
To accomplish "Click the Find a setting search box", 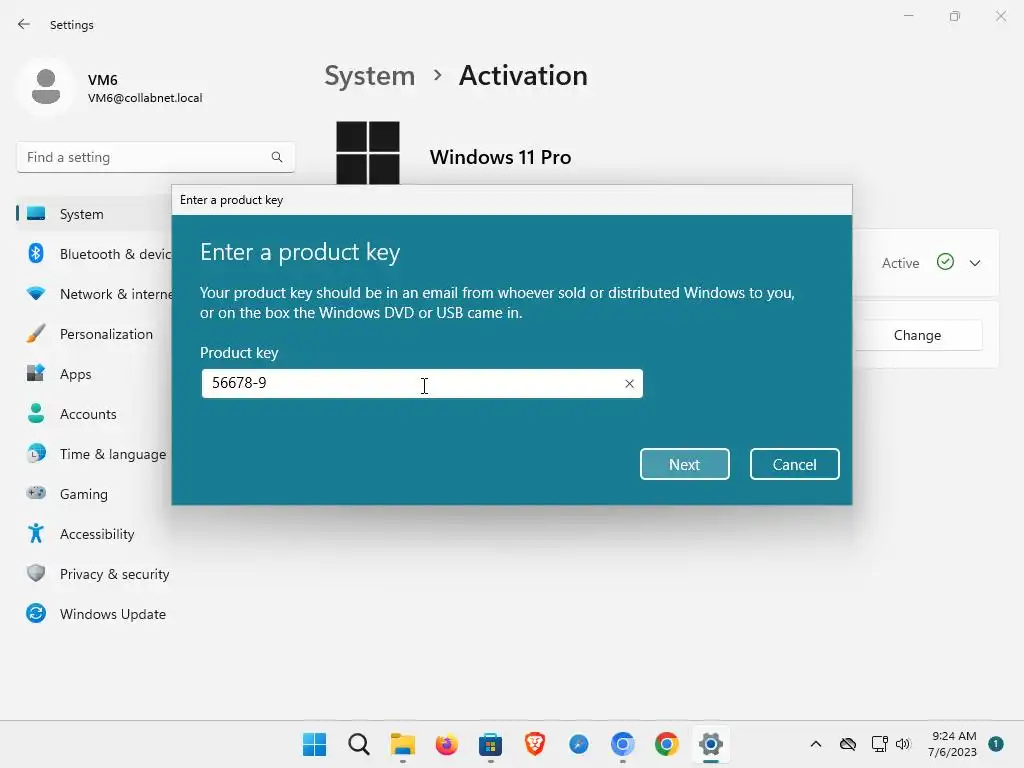I will coord(155,157).
